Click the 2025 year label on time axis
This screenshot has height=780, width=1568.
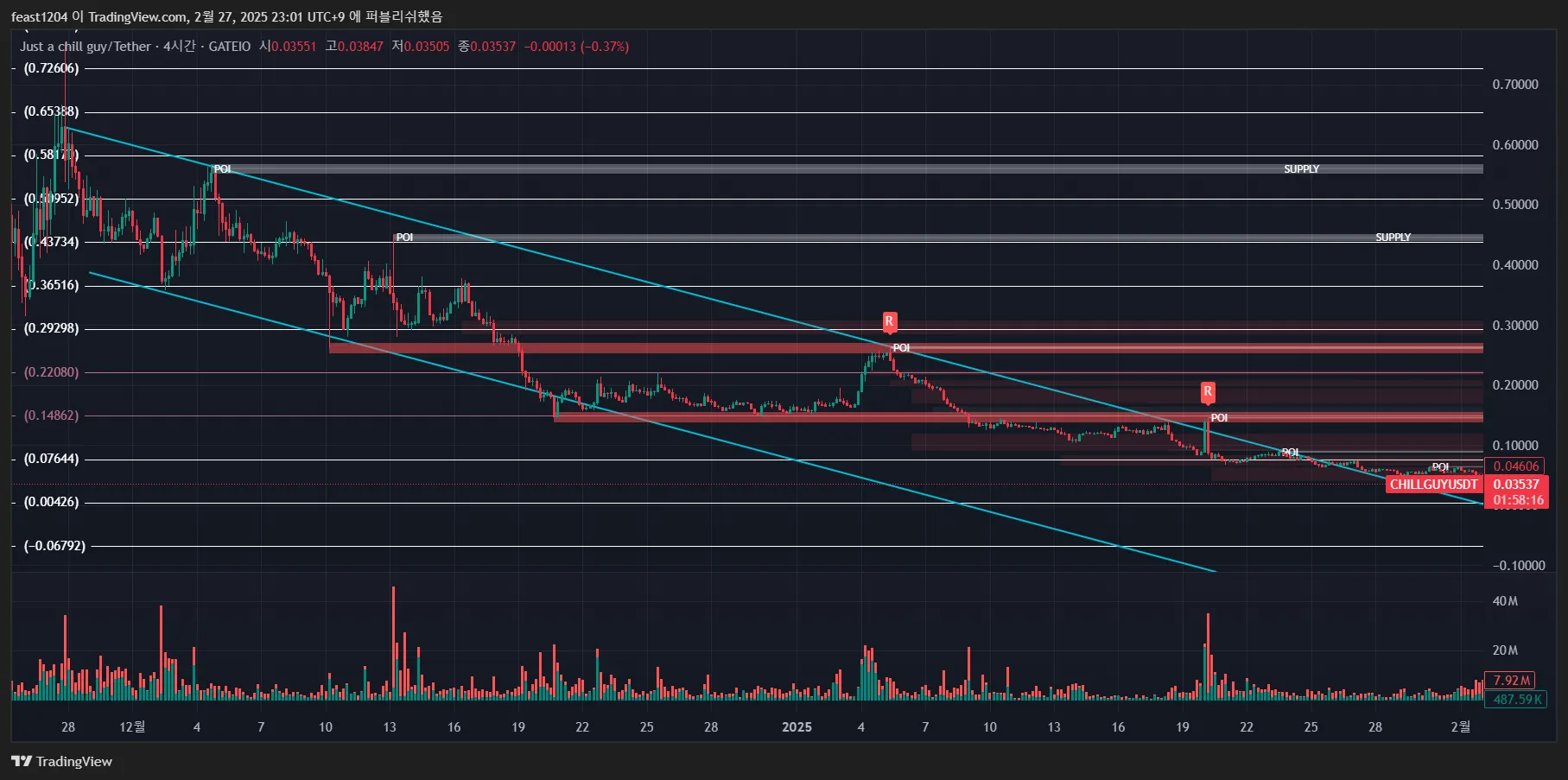click(797, 727)
